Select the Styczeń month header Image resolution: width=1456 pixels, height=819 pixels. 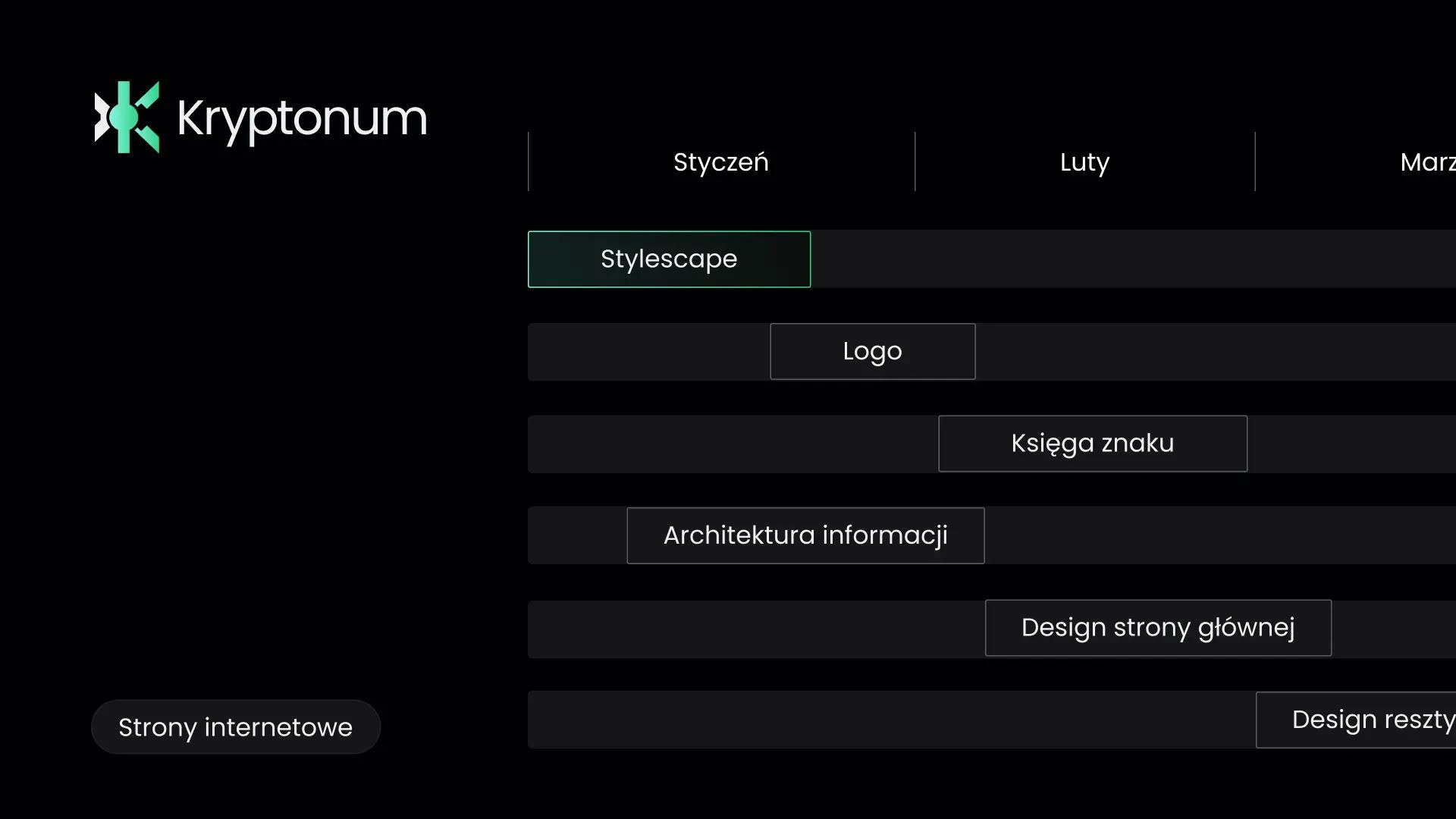(x=720, y=162)
